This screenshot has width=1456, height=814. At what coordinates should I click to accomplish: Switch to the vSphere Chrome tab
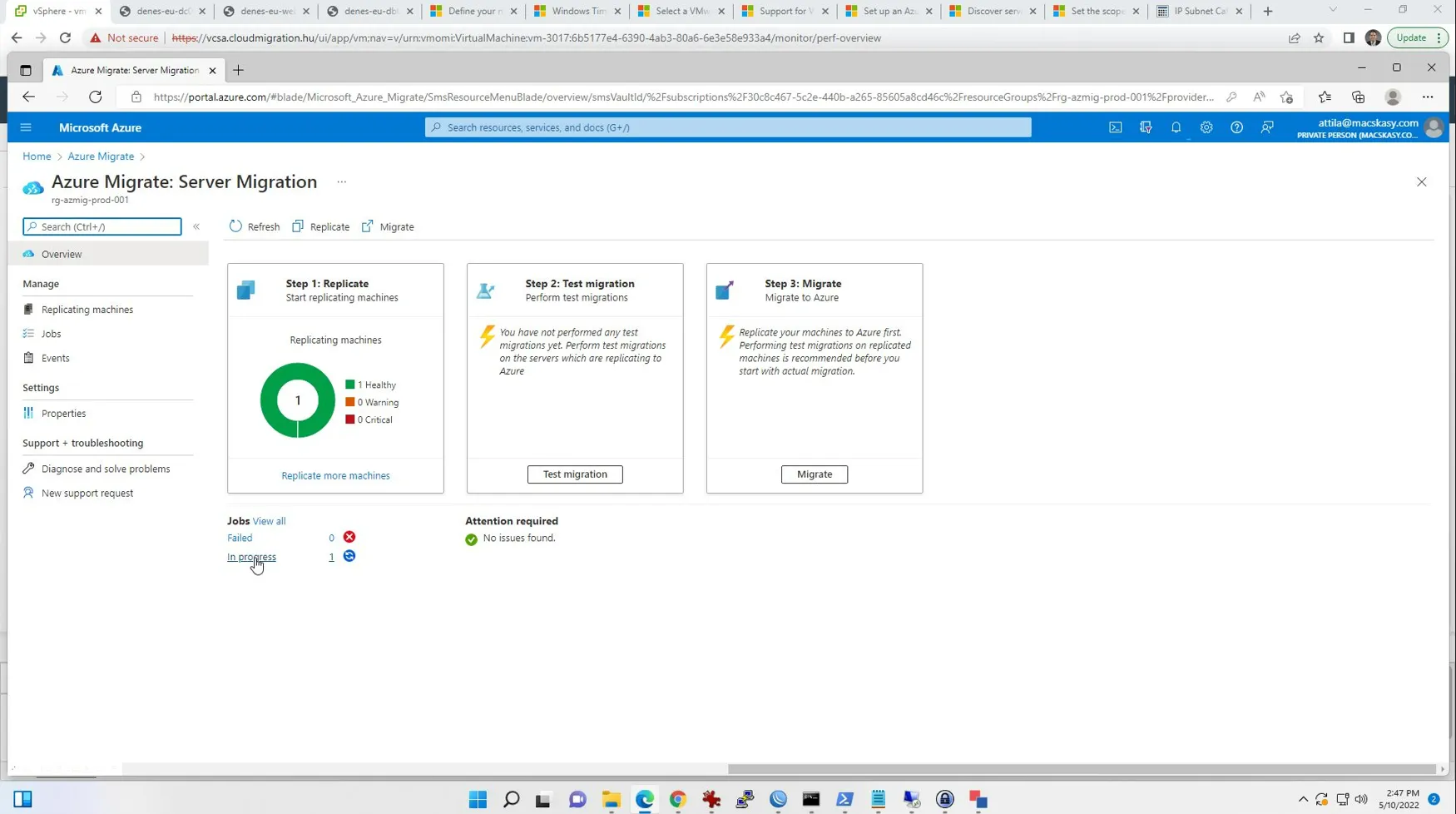click(x=58, y=12)
